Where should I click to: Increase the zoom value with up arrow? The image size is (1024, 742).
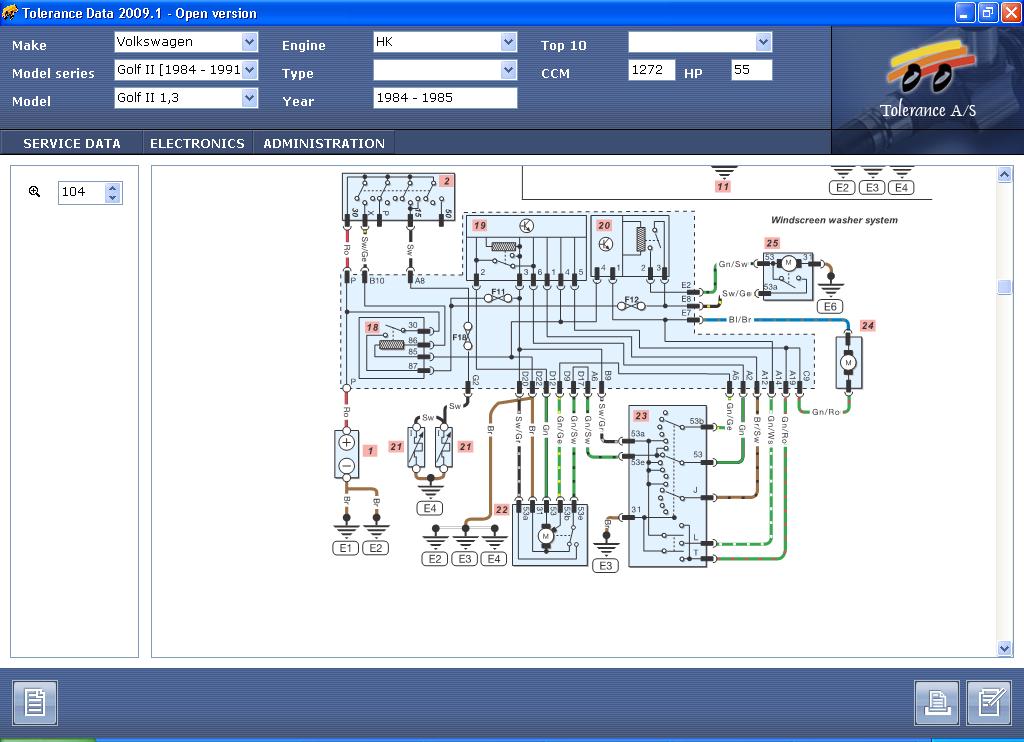[x=113, y=187]
